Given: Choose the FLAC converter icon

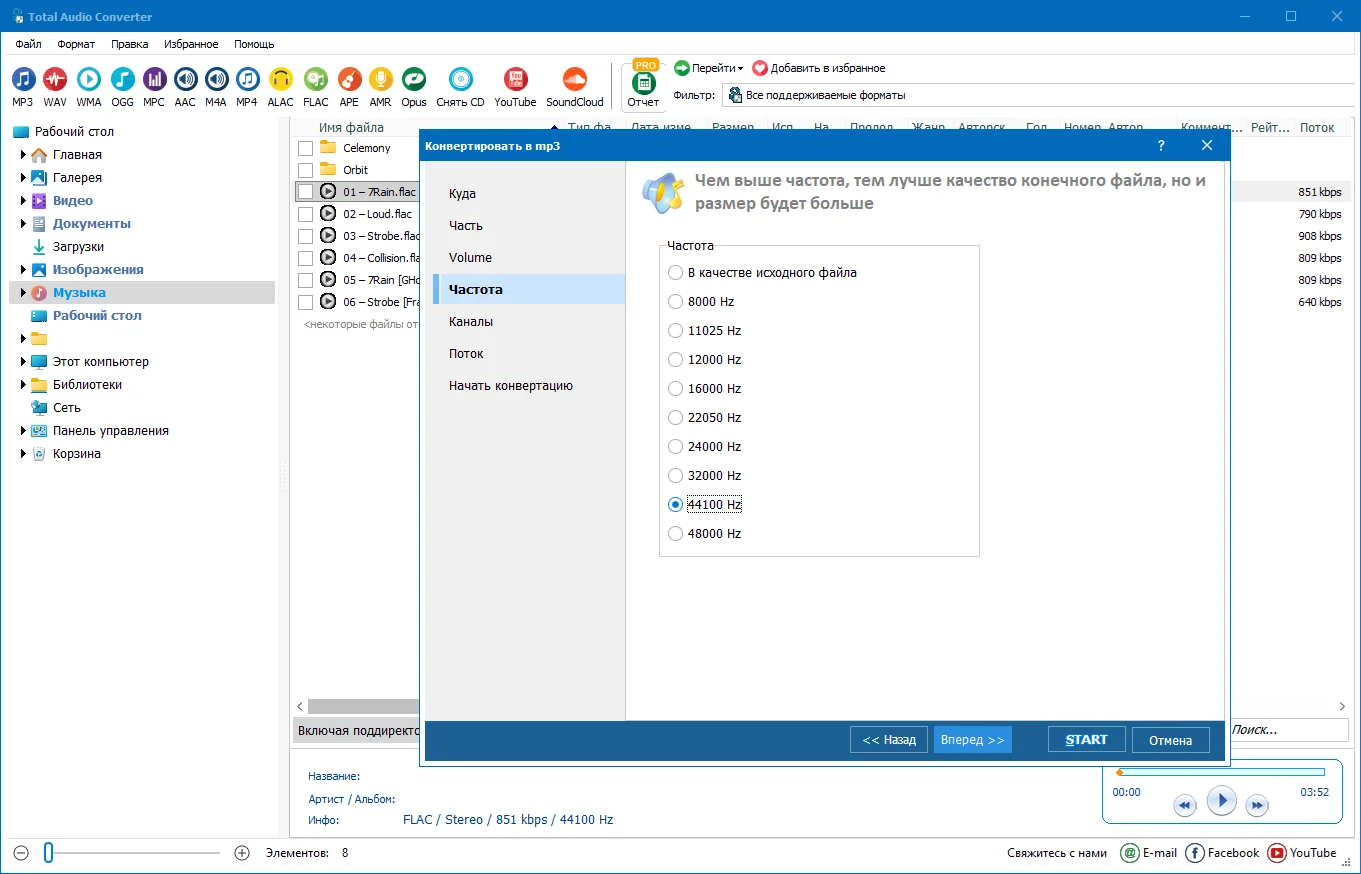Looking at the screenshot, I should tap(316, 81).
